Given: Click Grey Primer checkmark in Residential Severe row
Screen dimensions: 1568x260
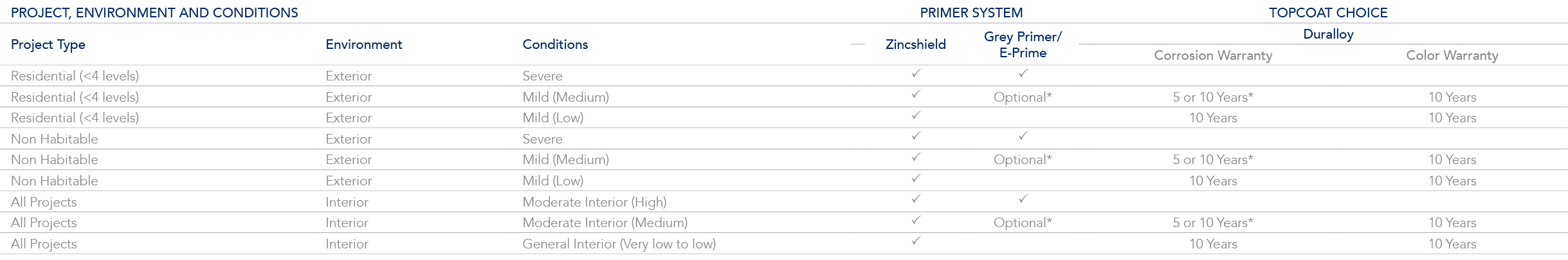Looking at the screenshot, I should (x=1023, y=74).
